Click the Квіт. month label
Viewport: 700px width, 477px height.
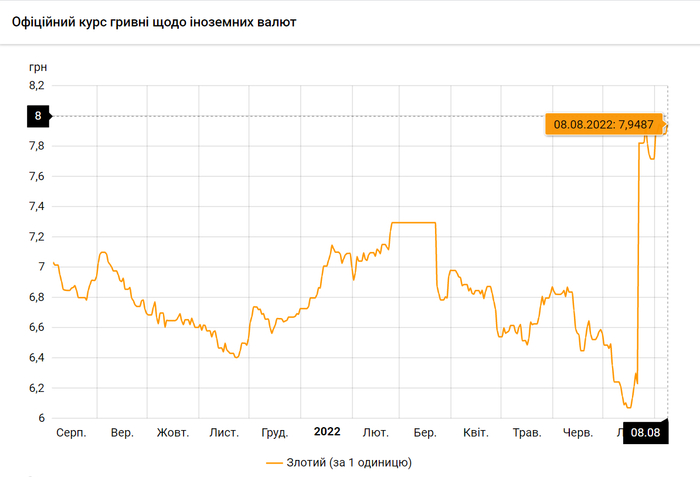475,433
